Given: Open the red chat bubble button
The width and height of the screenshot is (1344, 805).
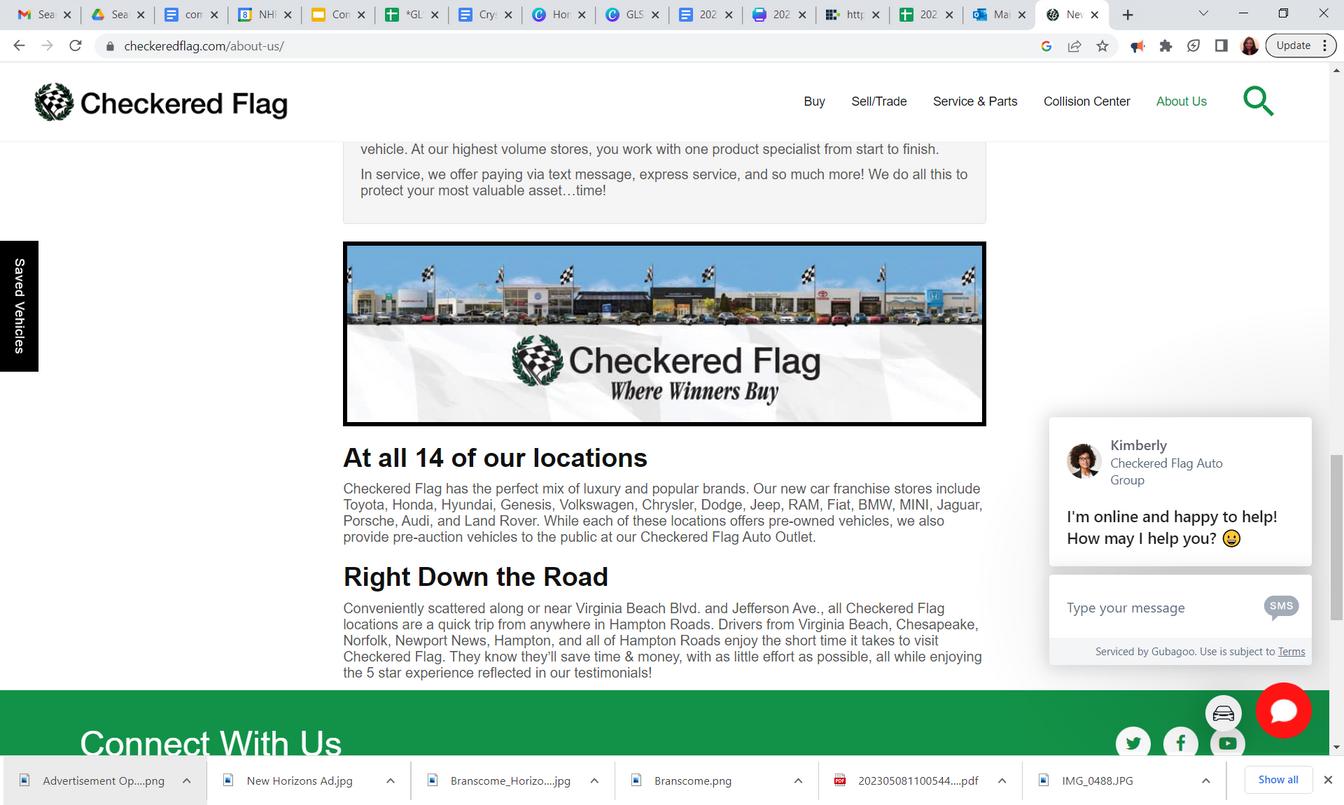Looking at the screenshot, I should (1283, 711).
